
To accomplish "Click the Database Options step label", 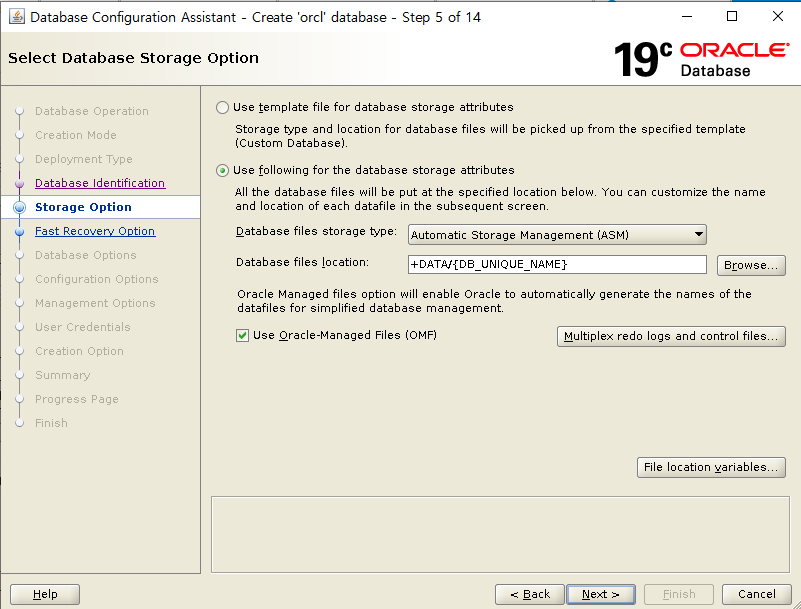I will [x=86, y=255].
